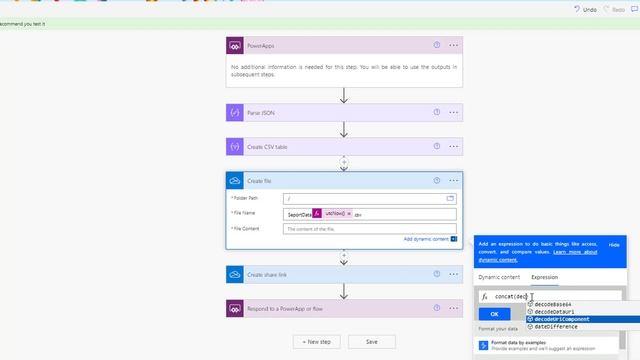Image resolution: width=640 pixels, height=360 pixels.
Task: Open the Create CSV table ellipsis menu
Action: point(453,147)
